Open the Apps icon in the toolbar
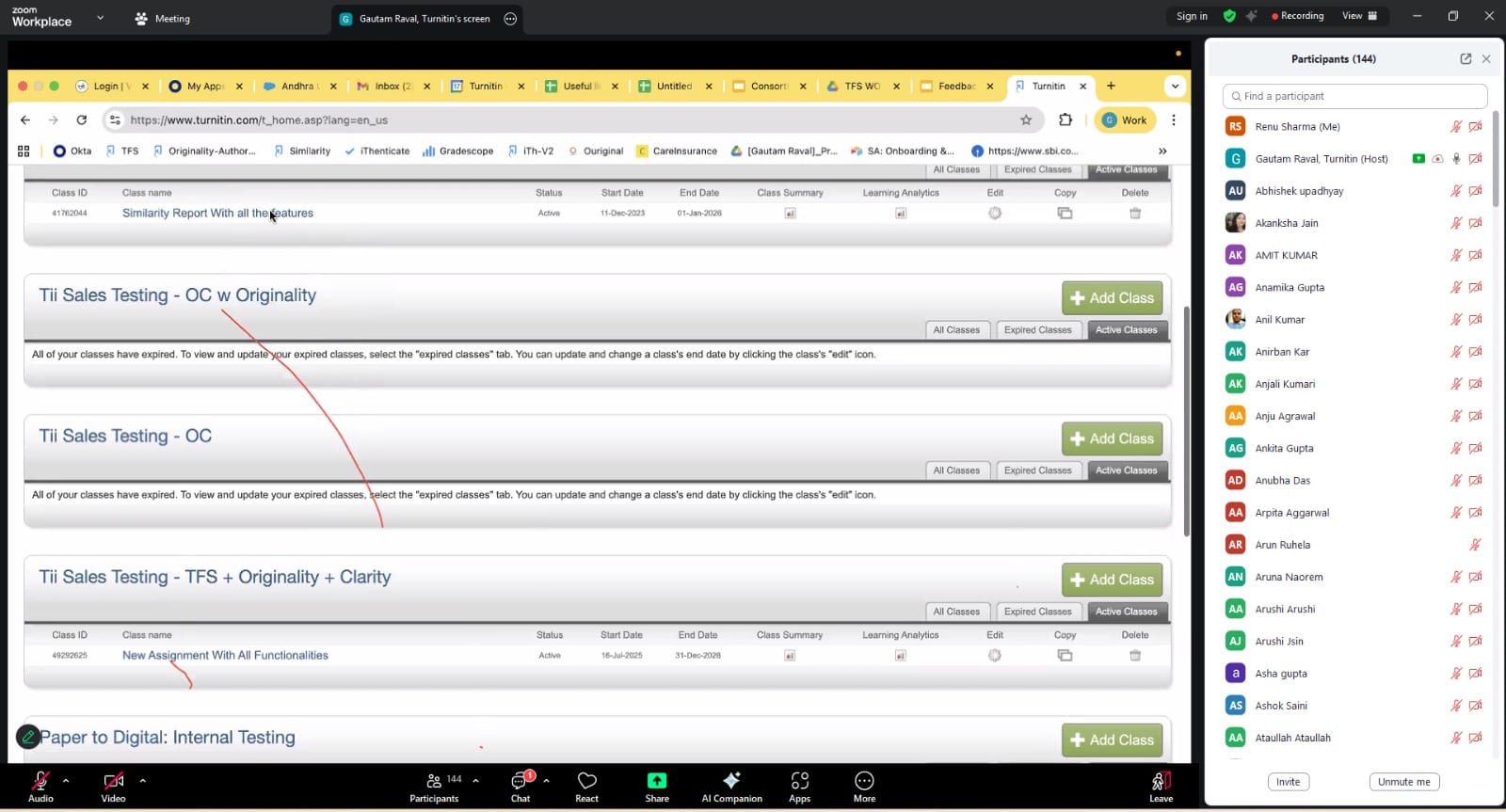 (x=799, y=781)
